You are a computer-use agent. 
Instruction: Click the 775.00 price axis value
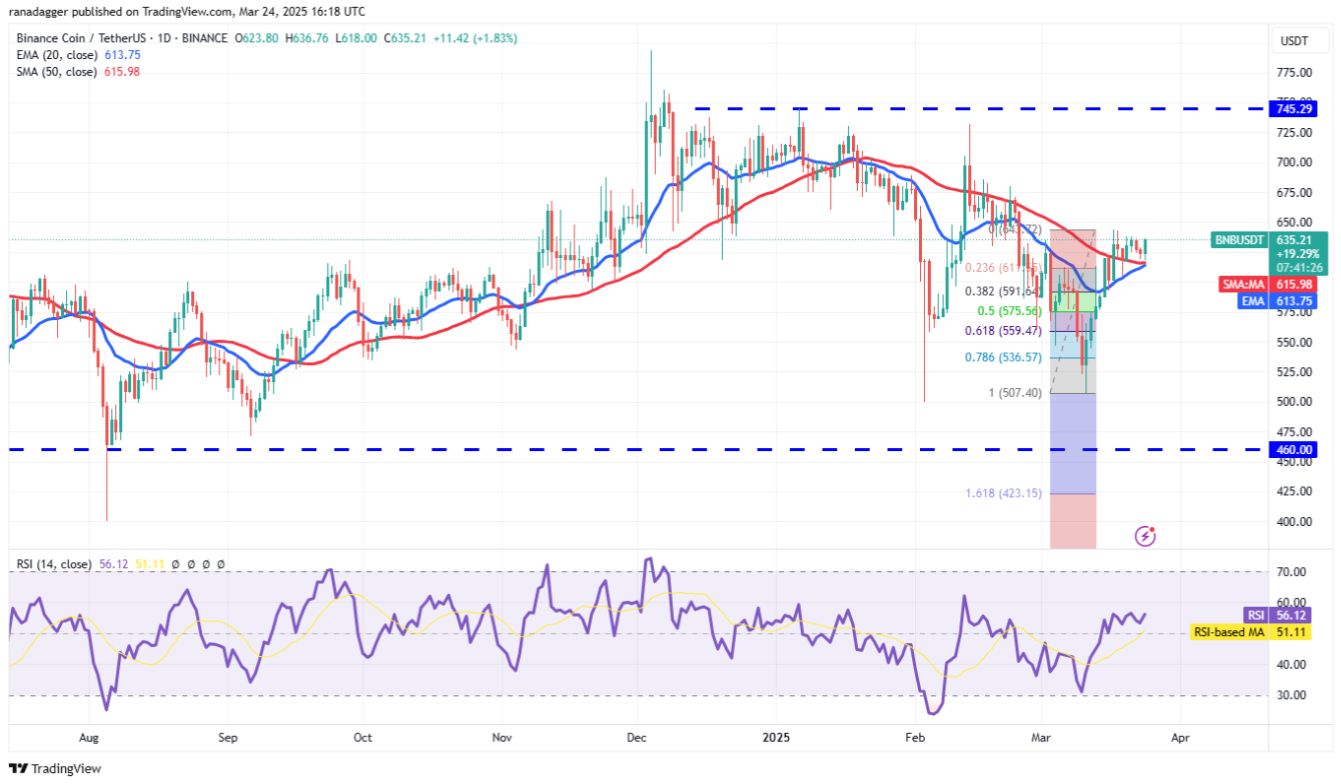(x=1295, y=73)
